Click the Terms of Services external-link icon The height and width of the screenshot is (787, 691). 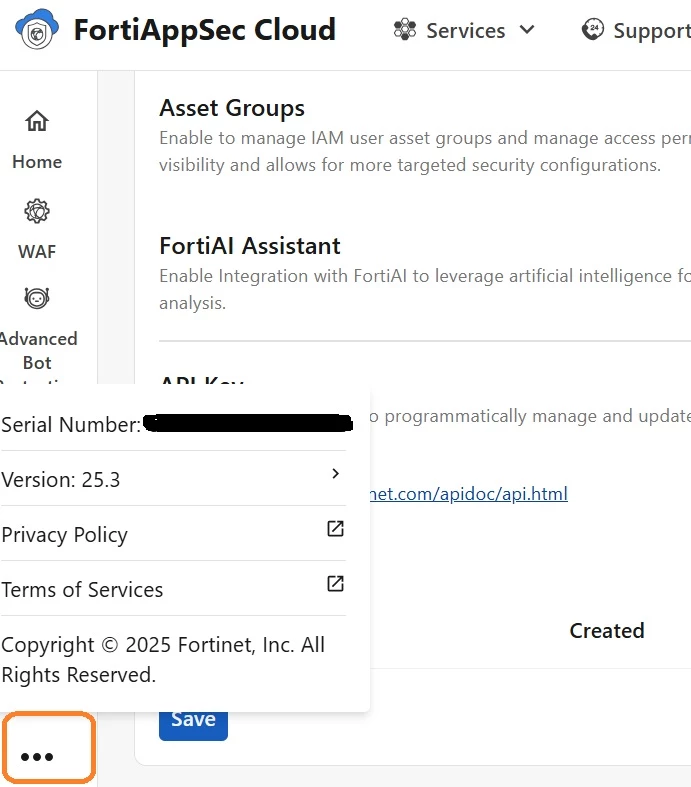(x=335, y=584)
